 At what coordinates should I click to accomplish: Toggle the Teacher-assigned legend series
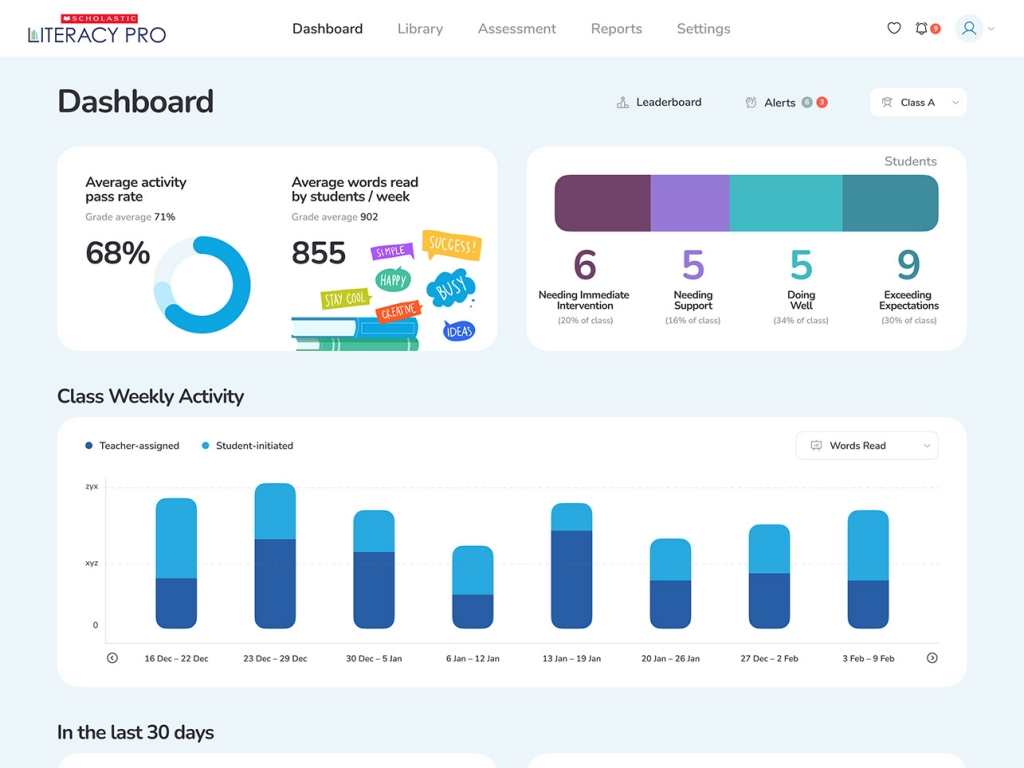coord(133,446)
